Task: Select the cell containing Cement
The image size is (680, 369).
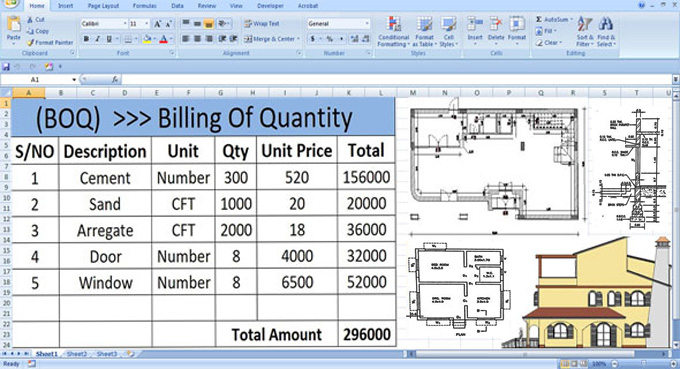Action: (x=105, y=178)
